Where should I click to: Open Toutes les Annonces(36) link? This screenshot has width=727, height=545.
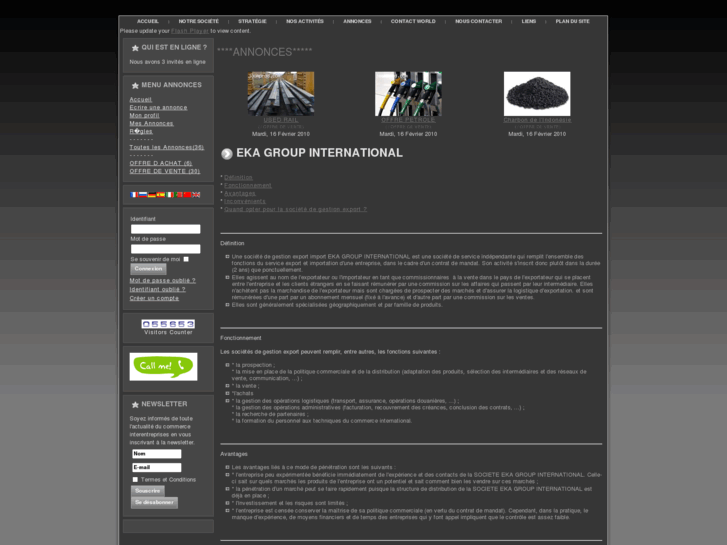click(166, 147)
